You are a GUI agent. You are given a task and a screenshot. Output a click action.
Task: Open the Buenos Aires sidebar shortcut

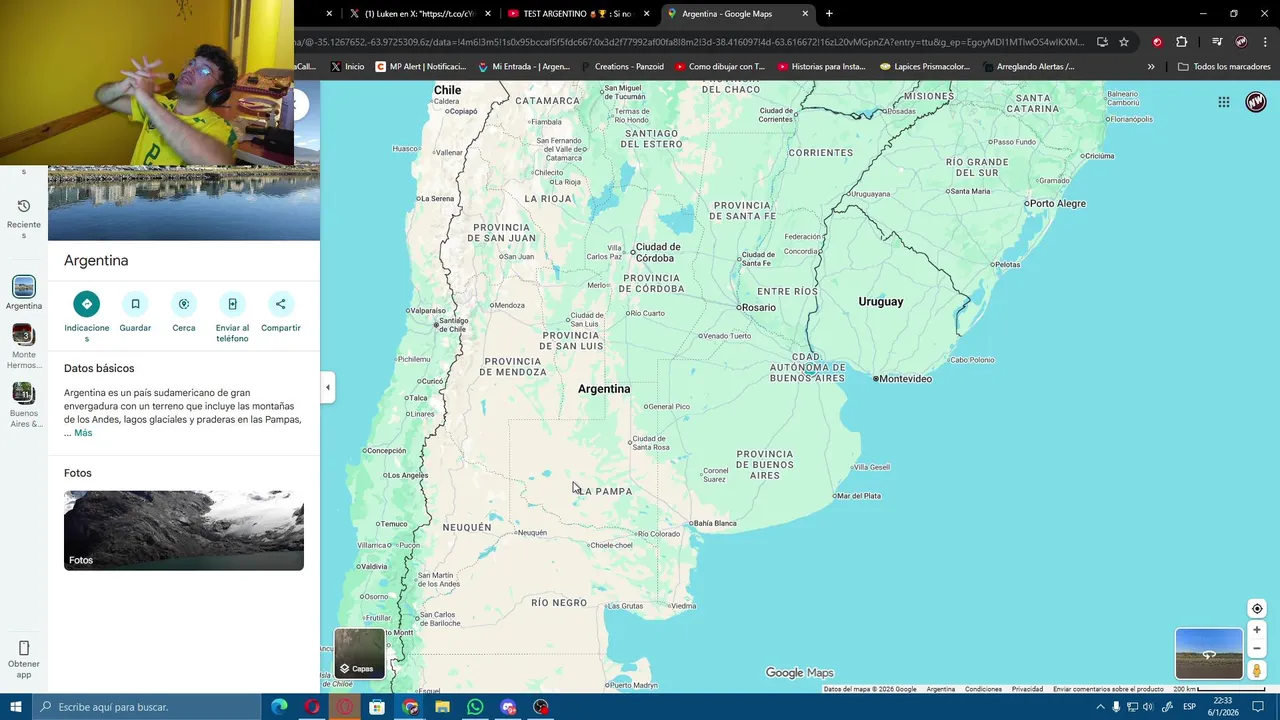(24, 404)
